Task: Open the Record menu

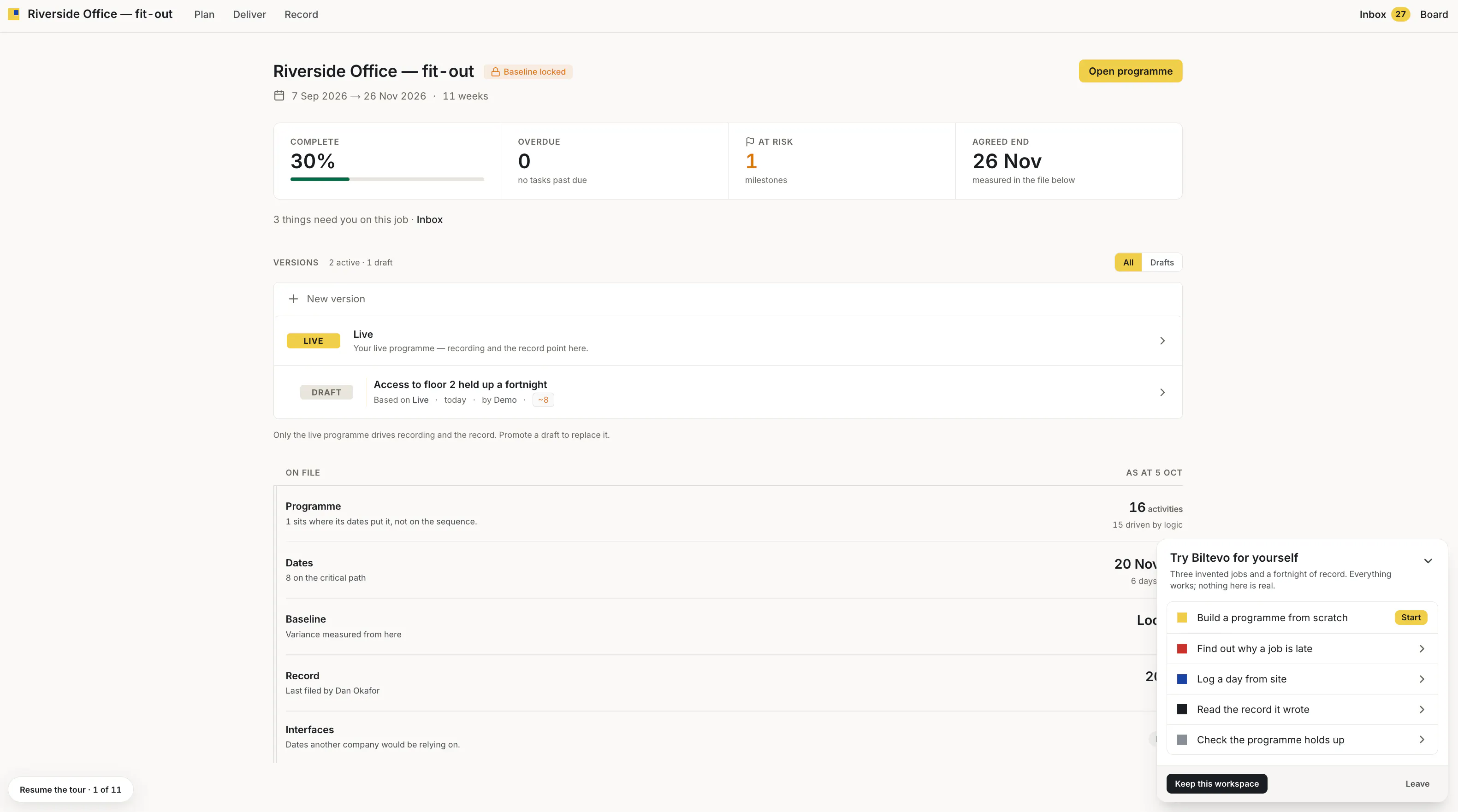Action: (301, 15)
